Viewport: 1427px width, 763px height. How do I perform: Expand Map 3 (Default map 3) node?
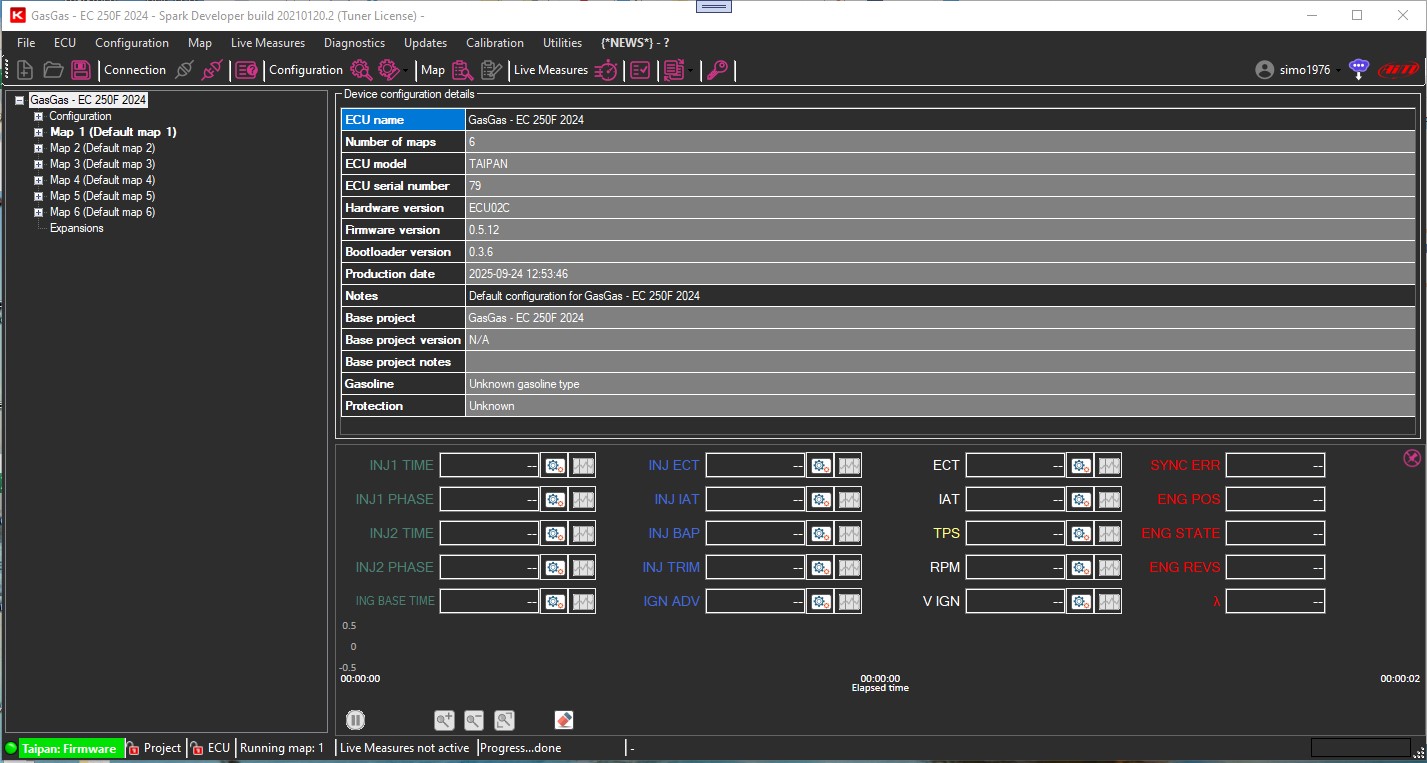pos(39,164)
